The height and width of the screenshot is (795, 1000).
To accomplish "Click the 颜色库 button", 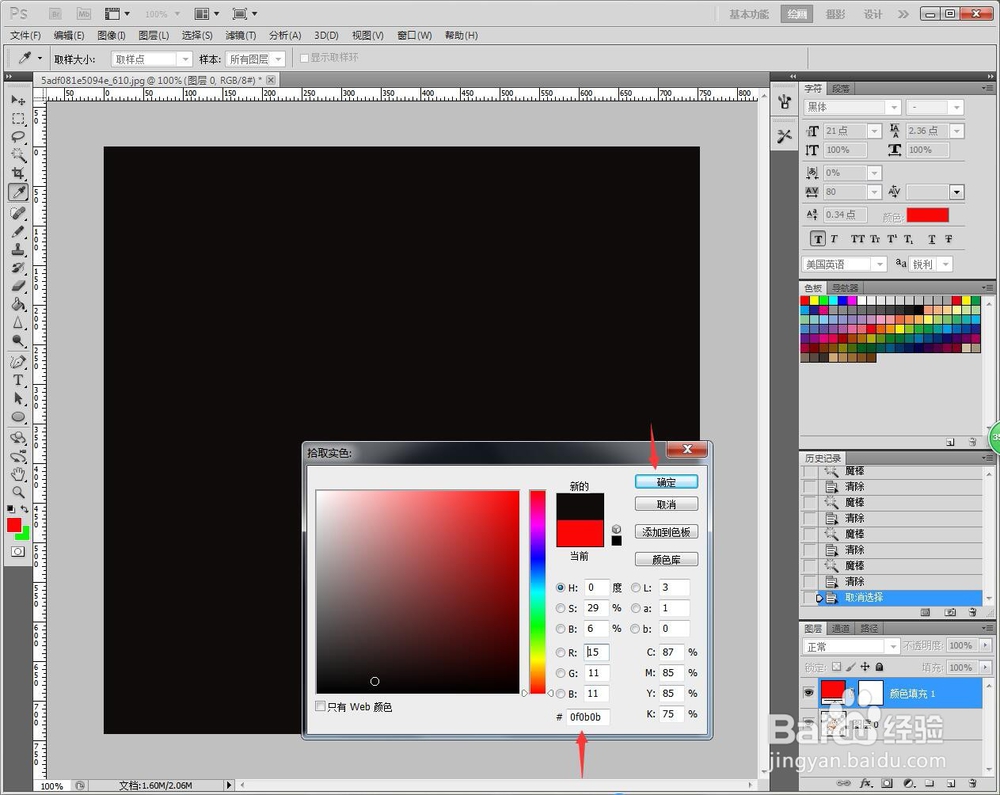I will pyautogui.click(x=666, y=560).
